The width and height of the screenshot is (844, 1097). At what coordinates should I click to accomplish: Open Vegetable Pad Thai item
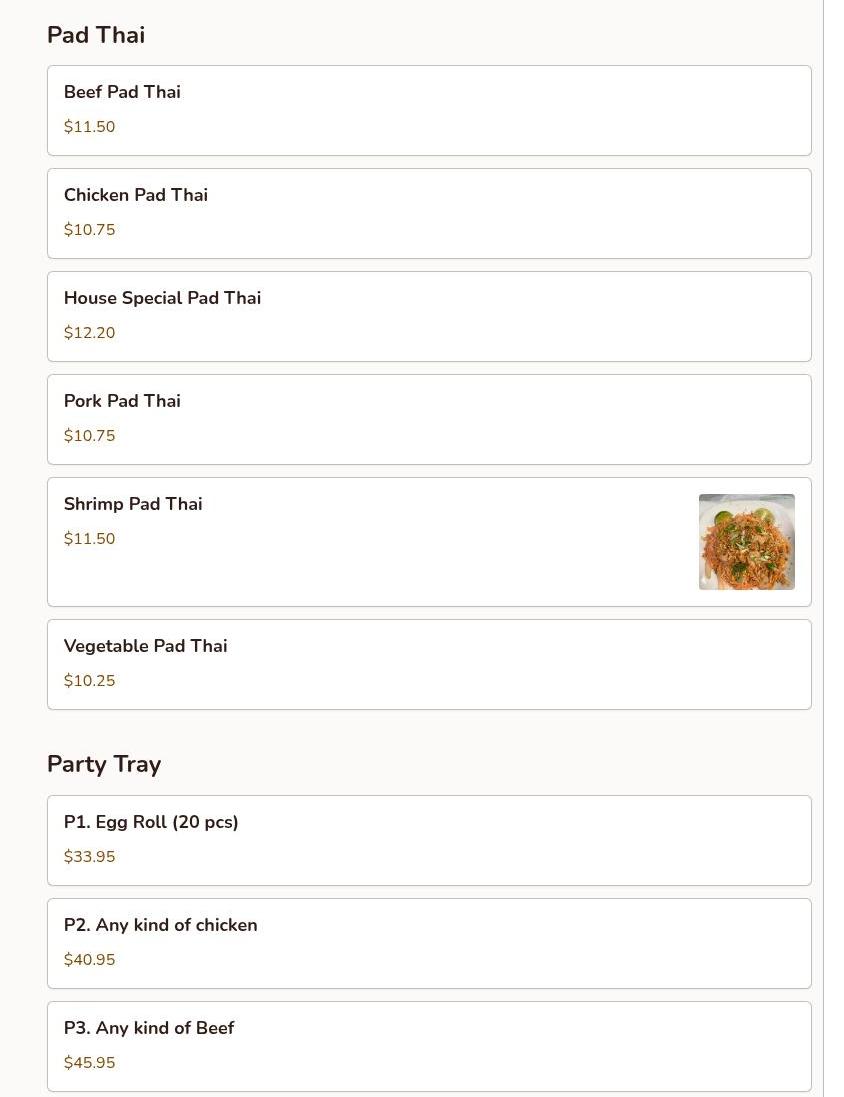(428, 664)
